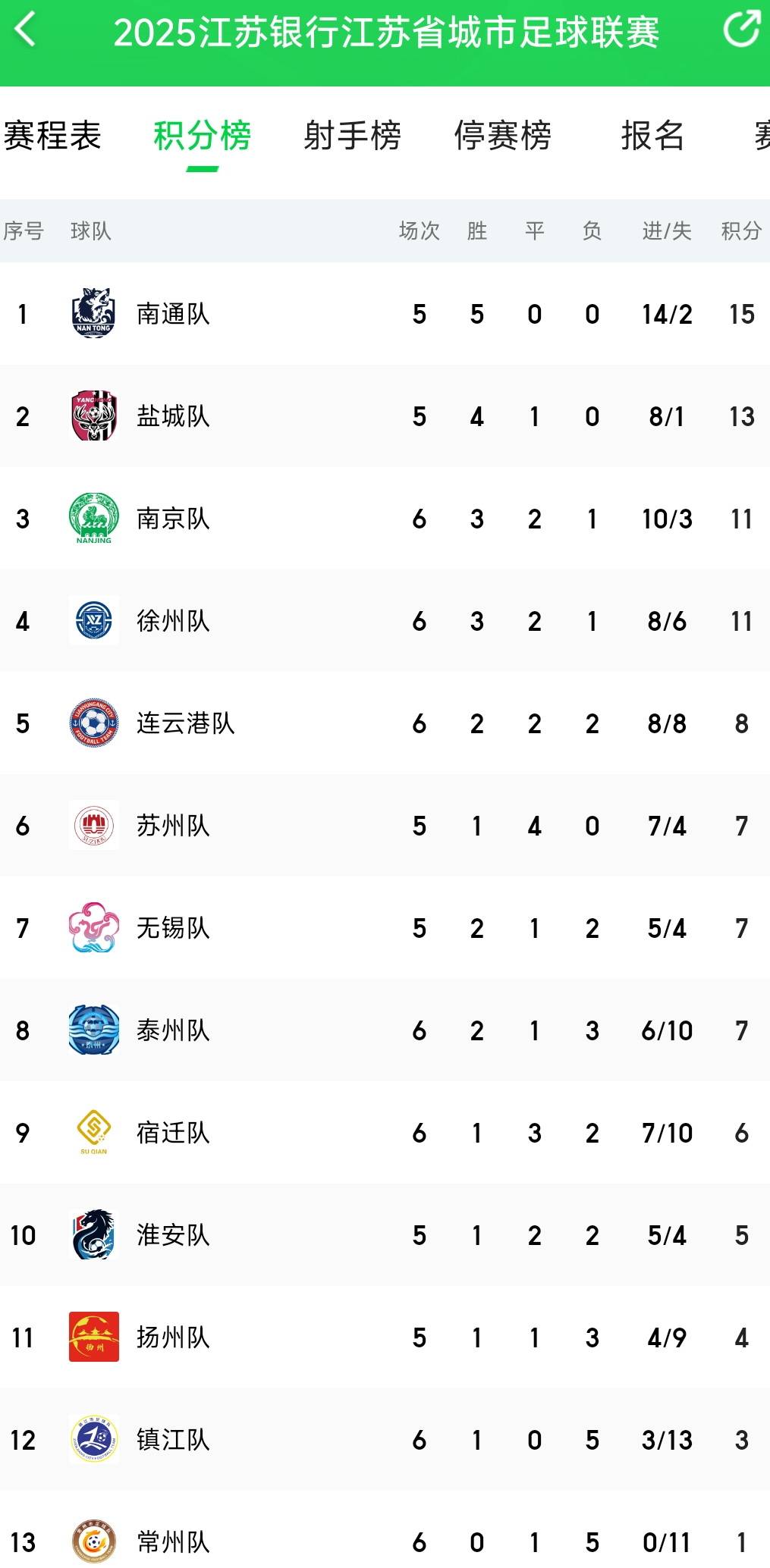The height and width of the screenshot is (1568, 770).
Task: Select the 无锡队 team logo
Action: pos(93,928)
